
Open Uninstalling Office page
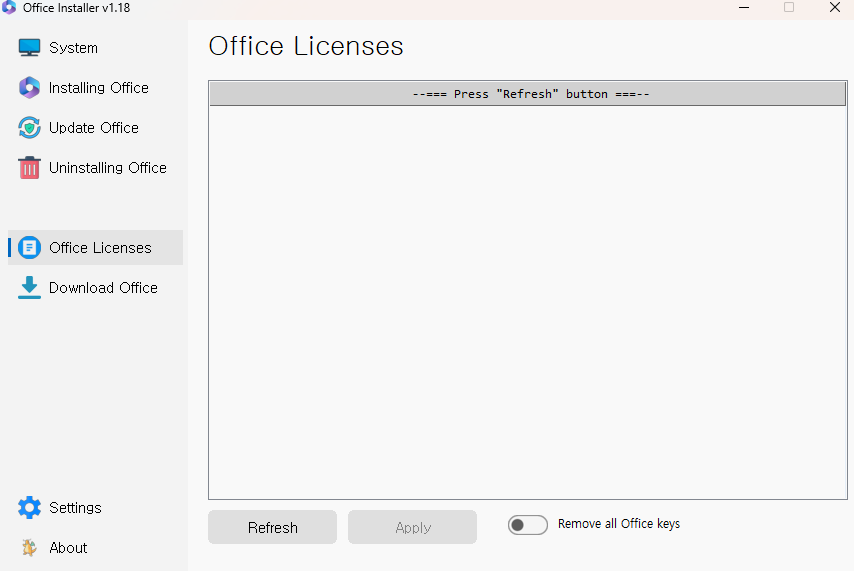coord(108,168)
